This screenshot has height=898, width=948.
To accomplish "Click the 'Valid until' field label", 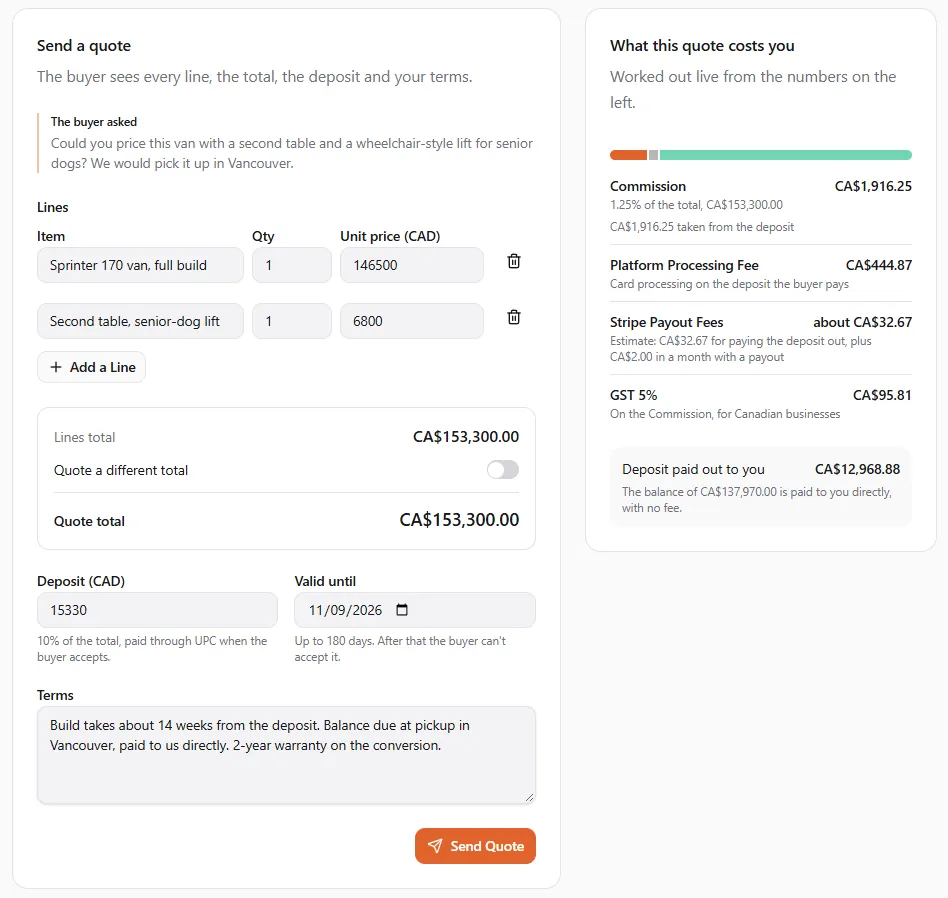I will click(x=325, y=581).
